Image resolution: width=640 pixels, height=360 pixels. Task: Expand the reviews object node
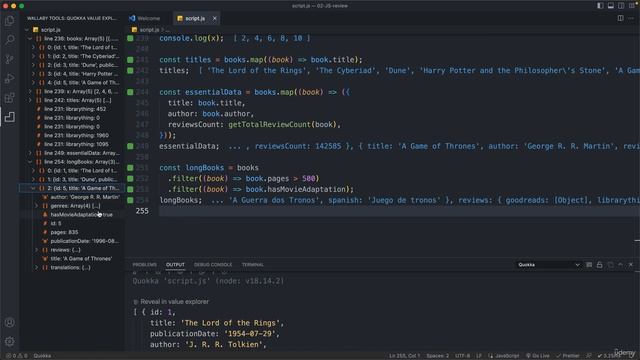[x=37, y=250]
